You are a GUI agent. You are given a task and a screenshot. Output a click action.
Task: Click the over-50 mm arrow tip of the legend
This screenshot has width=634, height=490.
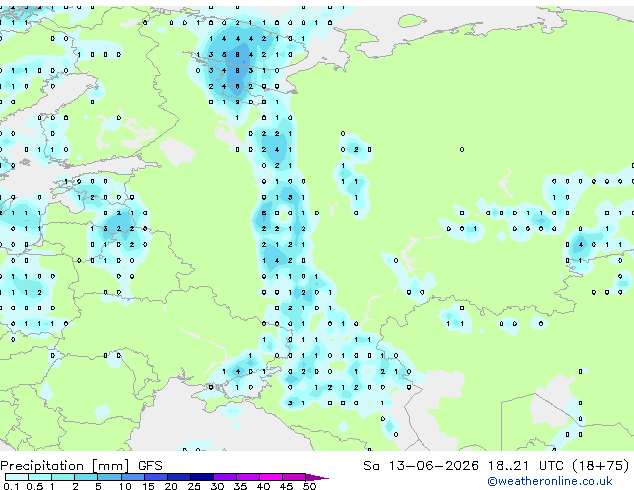(x=317, y=477)
